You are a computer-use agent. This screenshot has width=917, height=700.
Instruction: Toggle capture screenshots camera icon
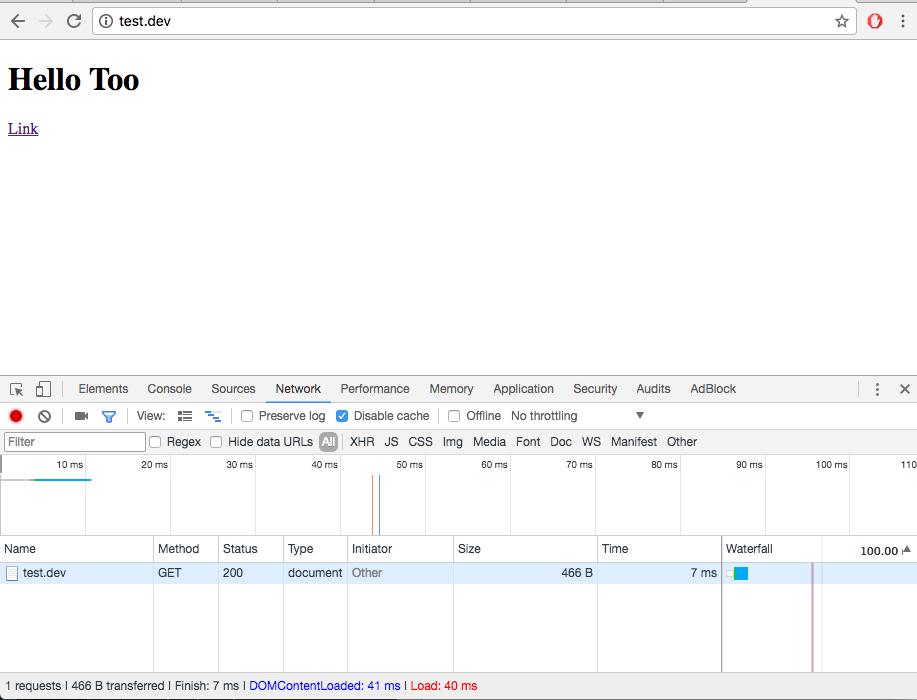pos(81,416)
